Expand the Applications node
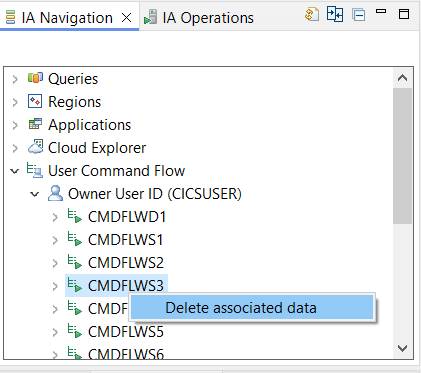 point(15,125)
